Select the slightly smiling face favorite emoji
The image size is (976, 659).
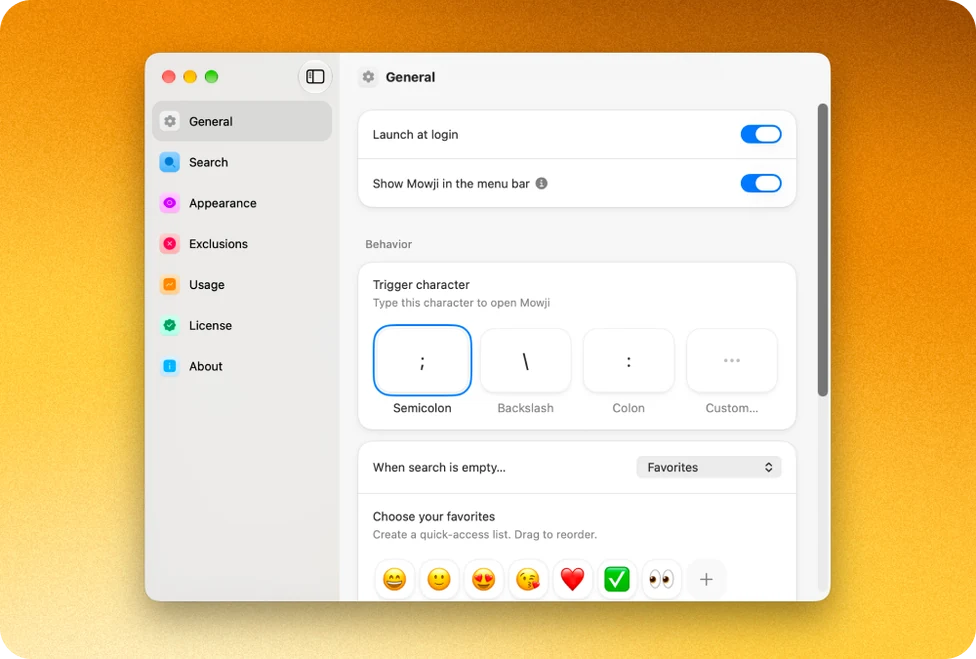[439, 579]
